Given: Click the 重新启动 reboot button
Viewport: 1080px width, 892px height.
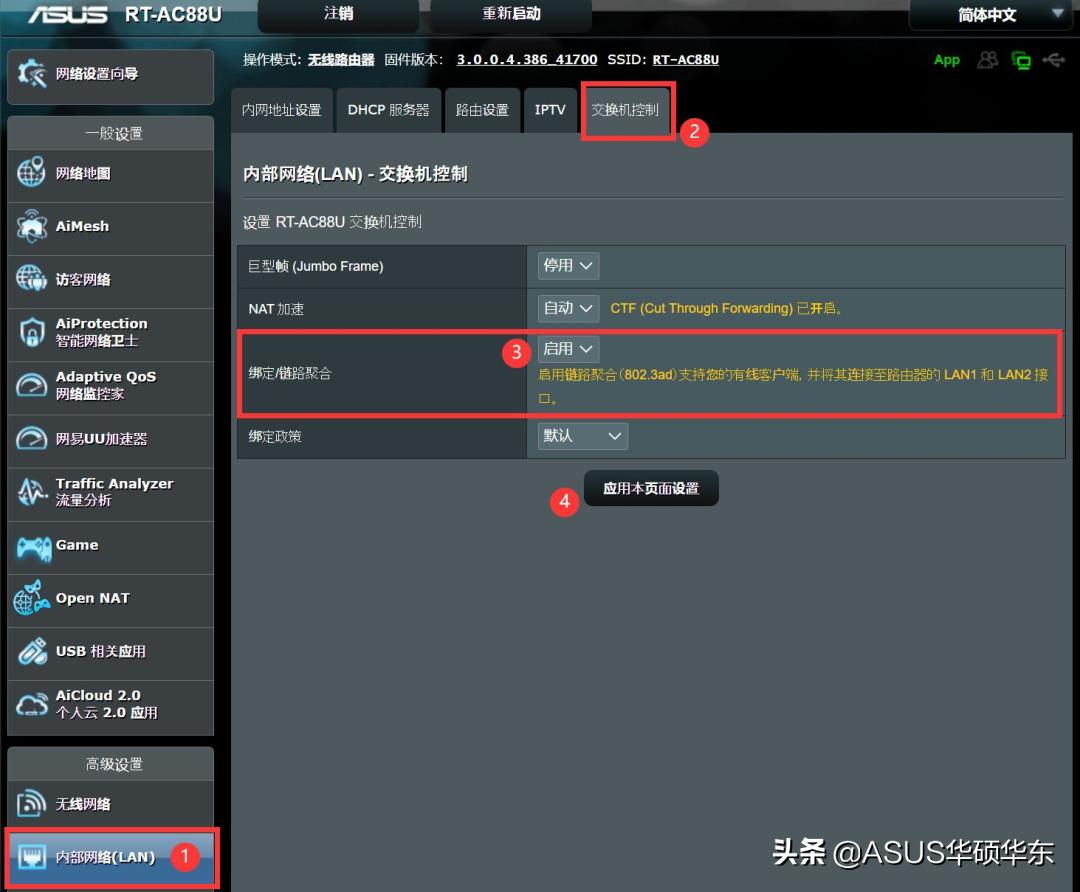Looking at the screenshot, I should 511,14.
